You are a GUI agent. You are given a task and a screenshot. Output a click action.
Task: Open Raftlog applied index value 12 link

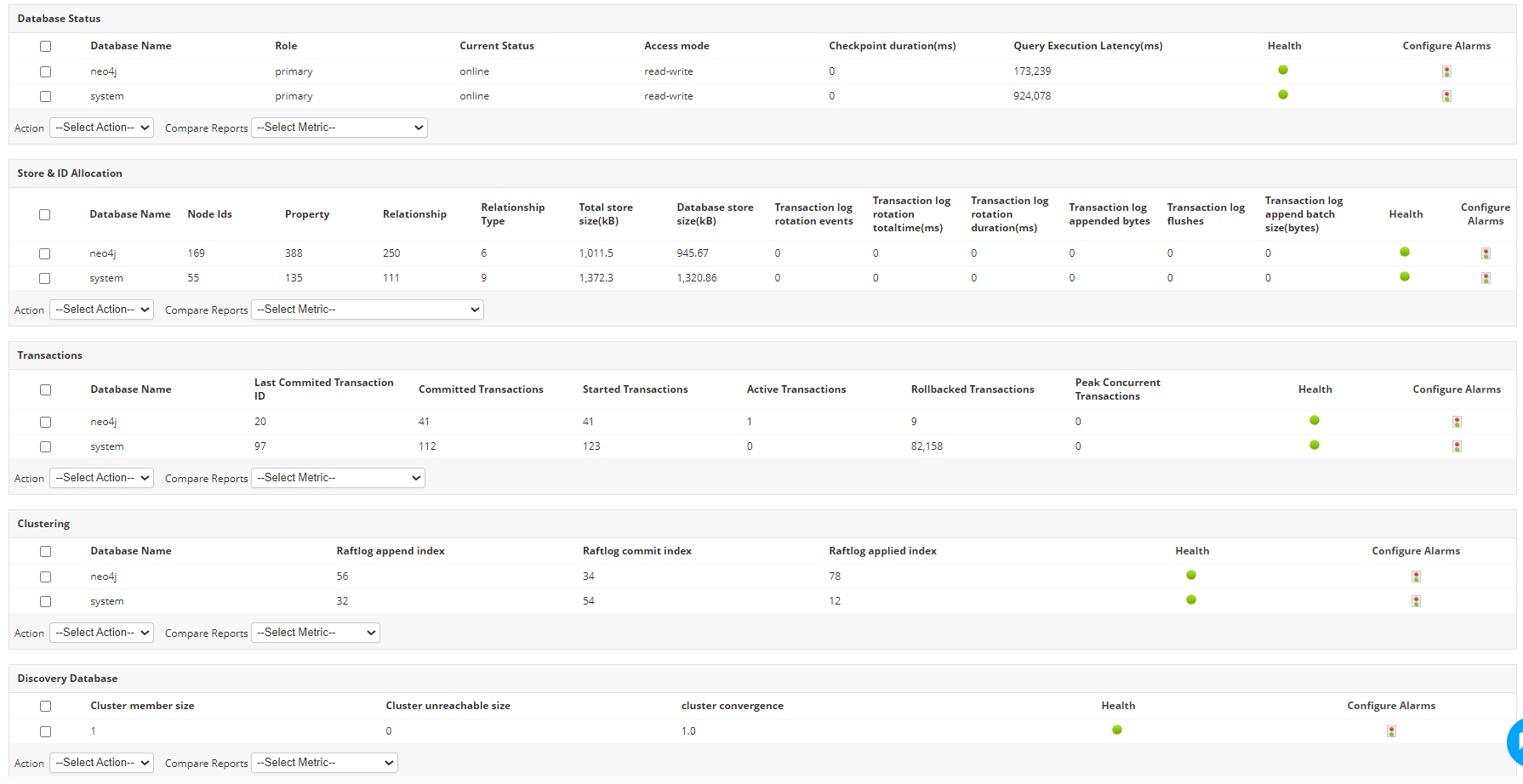pyautogui.click(x=835, y=601)
